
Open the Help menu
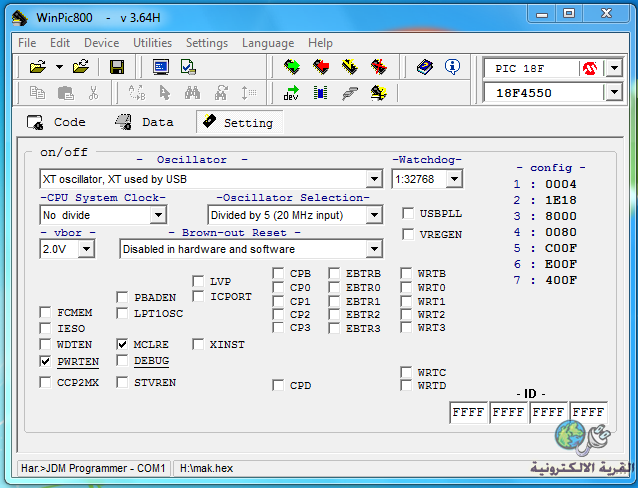point(320,43)
